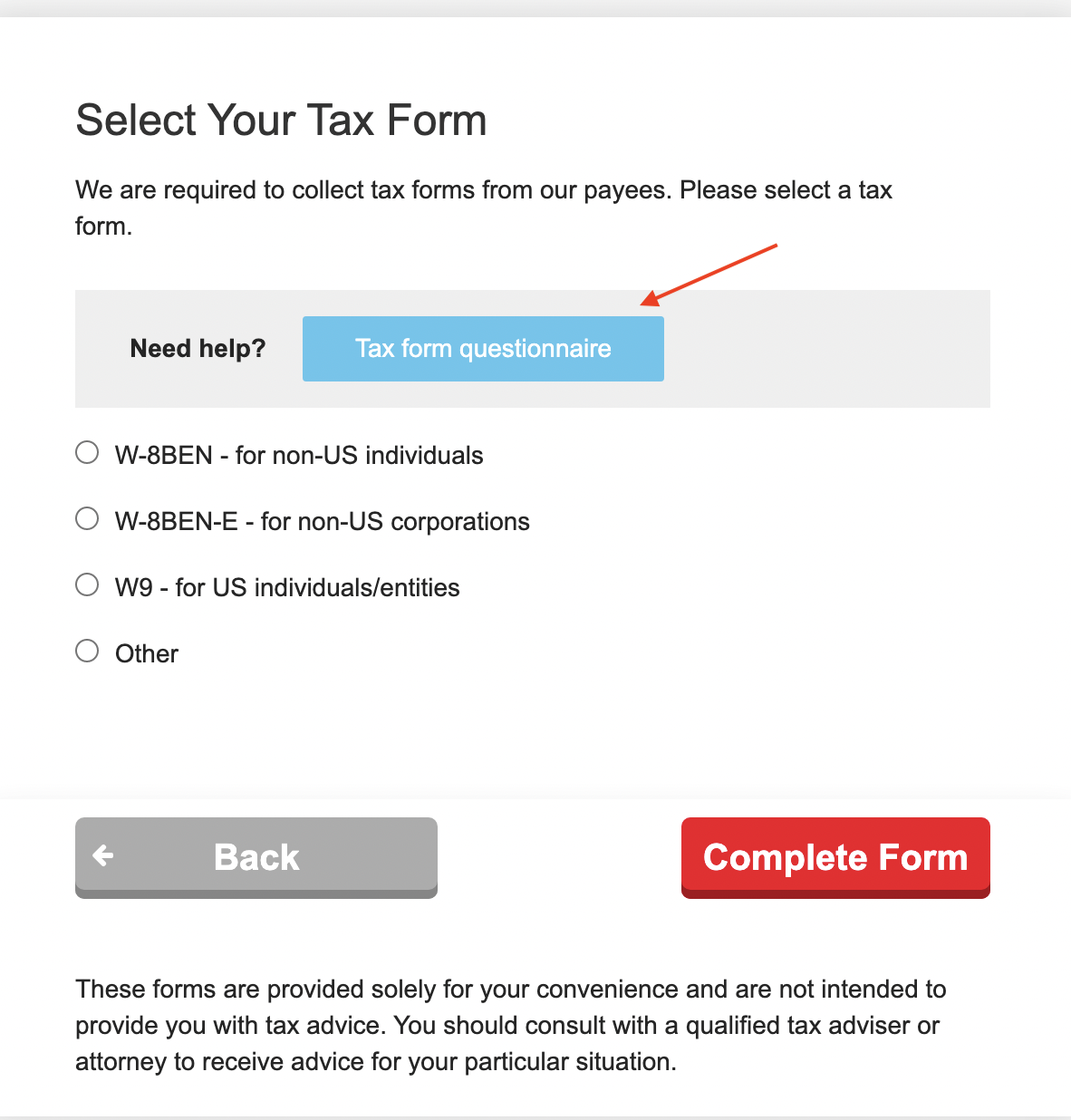Click the 'W9 - for US individuals/entities' label
Screen dimensions: 1071x1120
click(x=287, y=587)
